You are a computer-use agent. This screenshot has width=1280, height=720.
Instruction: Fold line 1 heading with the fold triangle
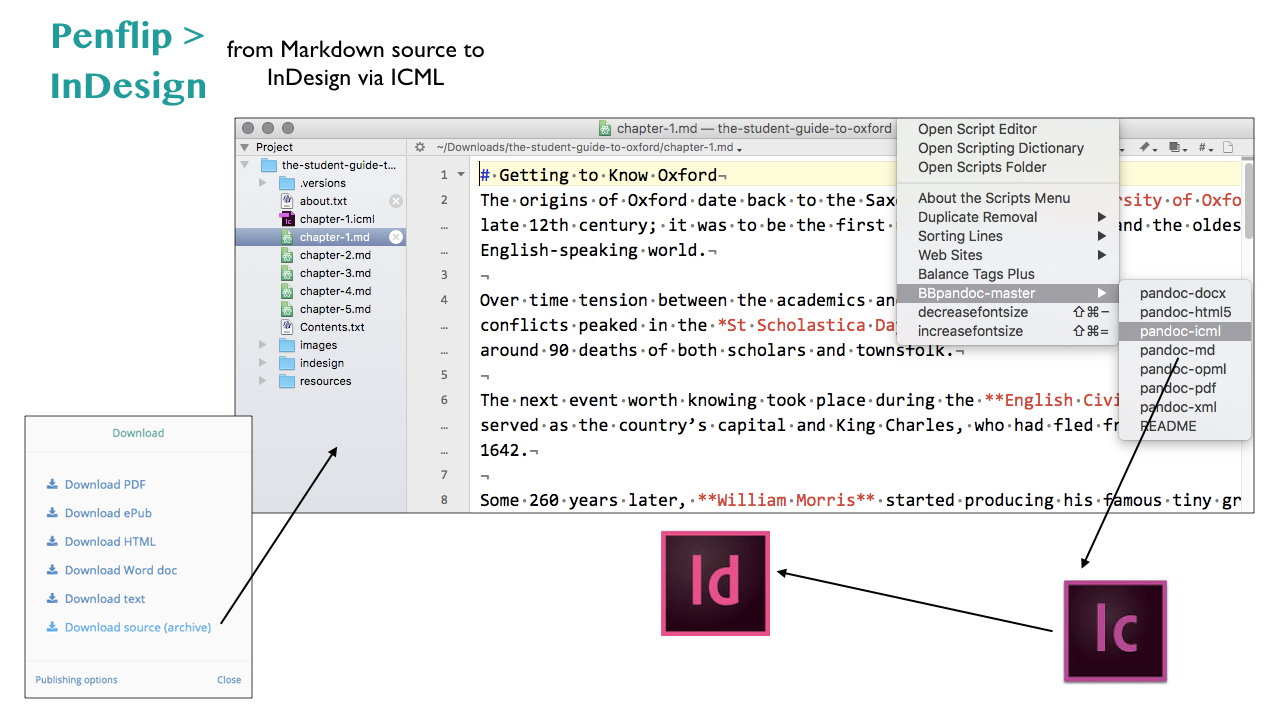pos(461,175)
